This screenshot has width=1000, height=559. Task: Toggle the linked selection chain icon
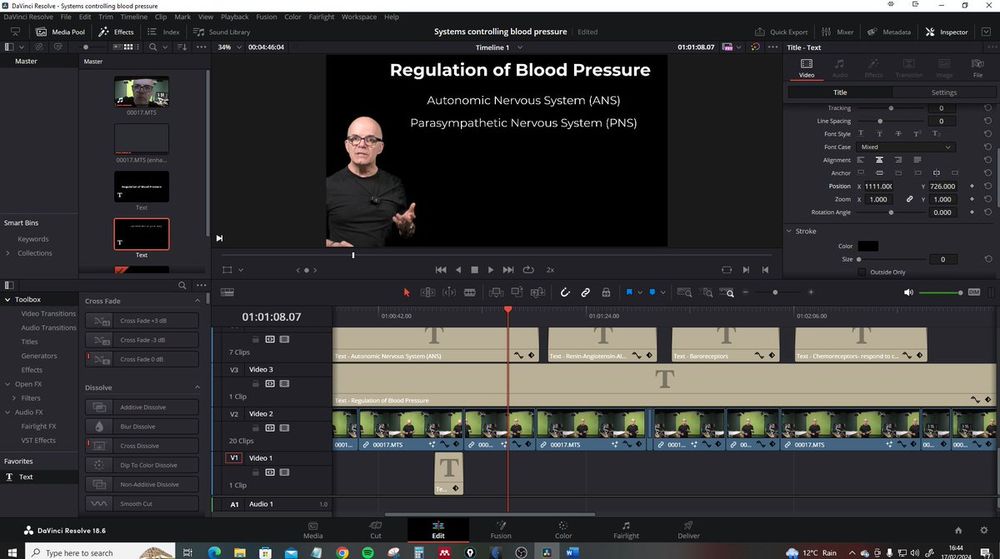(586, 292)
